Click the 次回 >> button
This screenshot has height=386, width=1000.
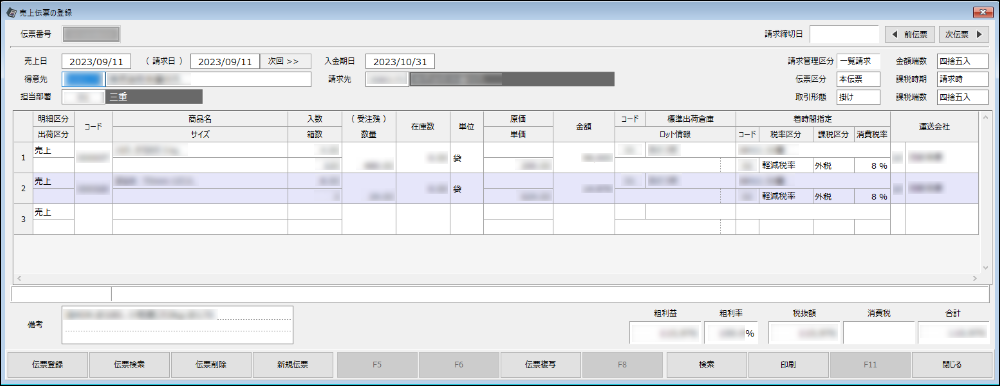pyautogui.click(x=284, y=61)
